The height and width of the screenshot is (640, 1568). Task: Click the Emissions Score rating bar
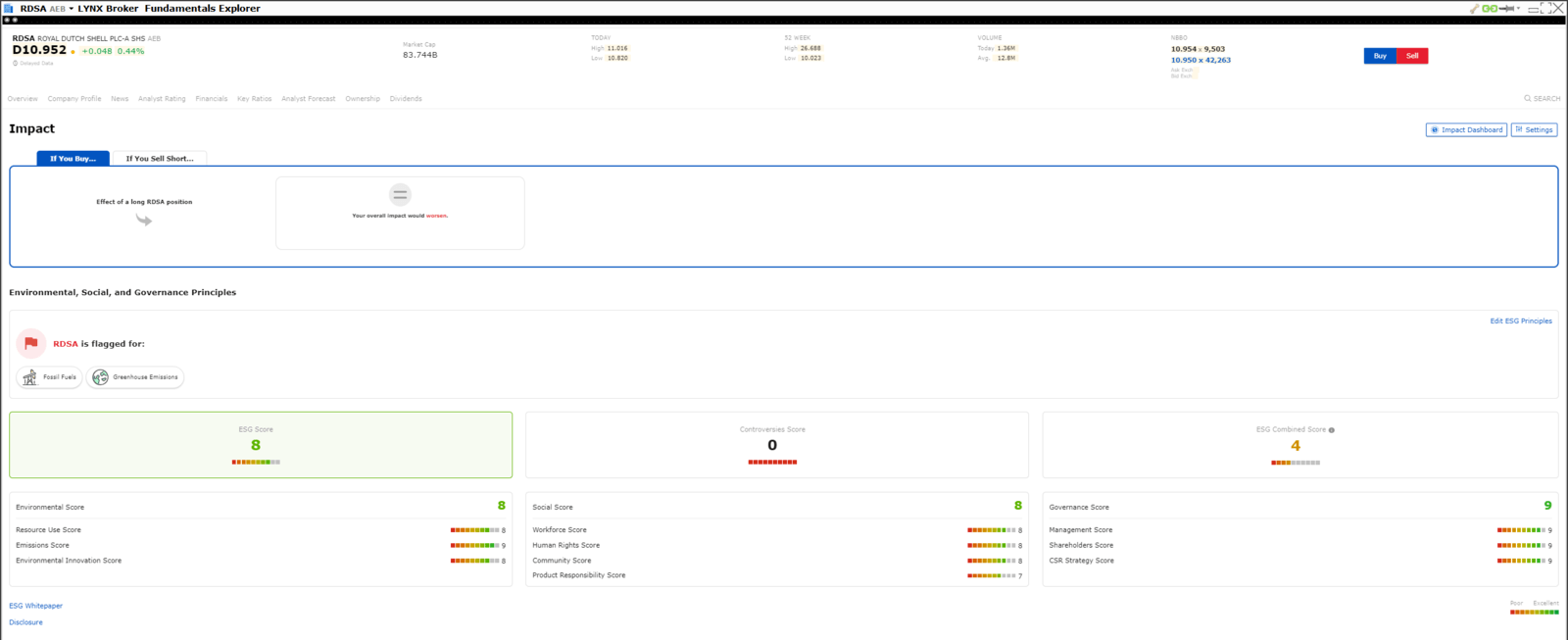[474, 545]
